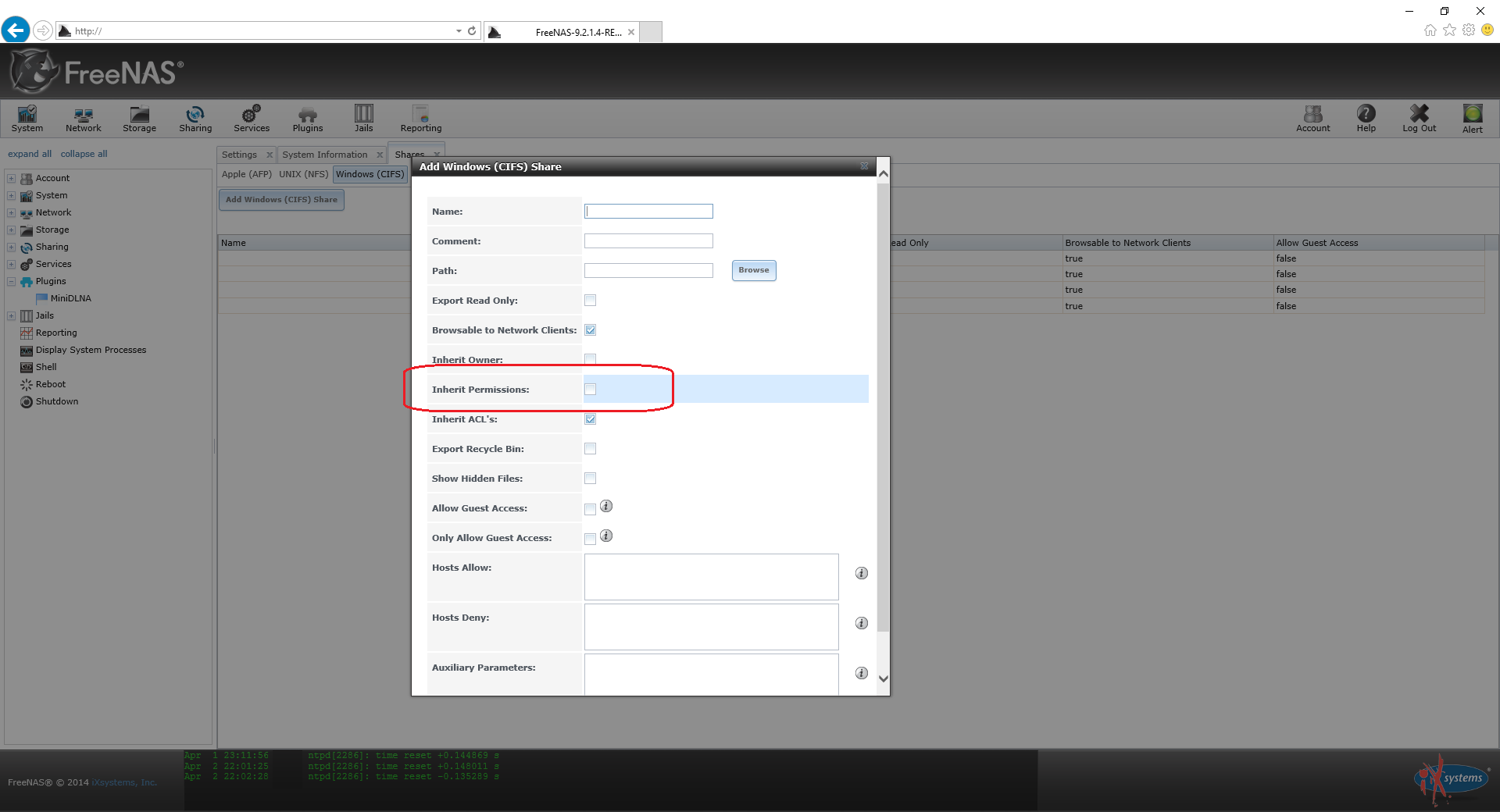The image size is (1500, 812).
Task: Open the MiniDLNA plugin tree item
Action: [64, 298]
